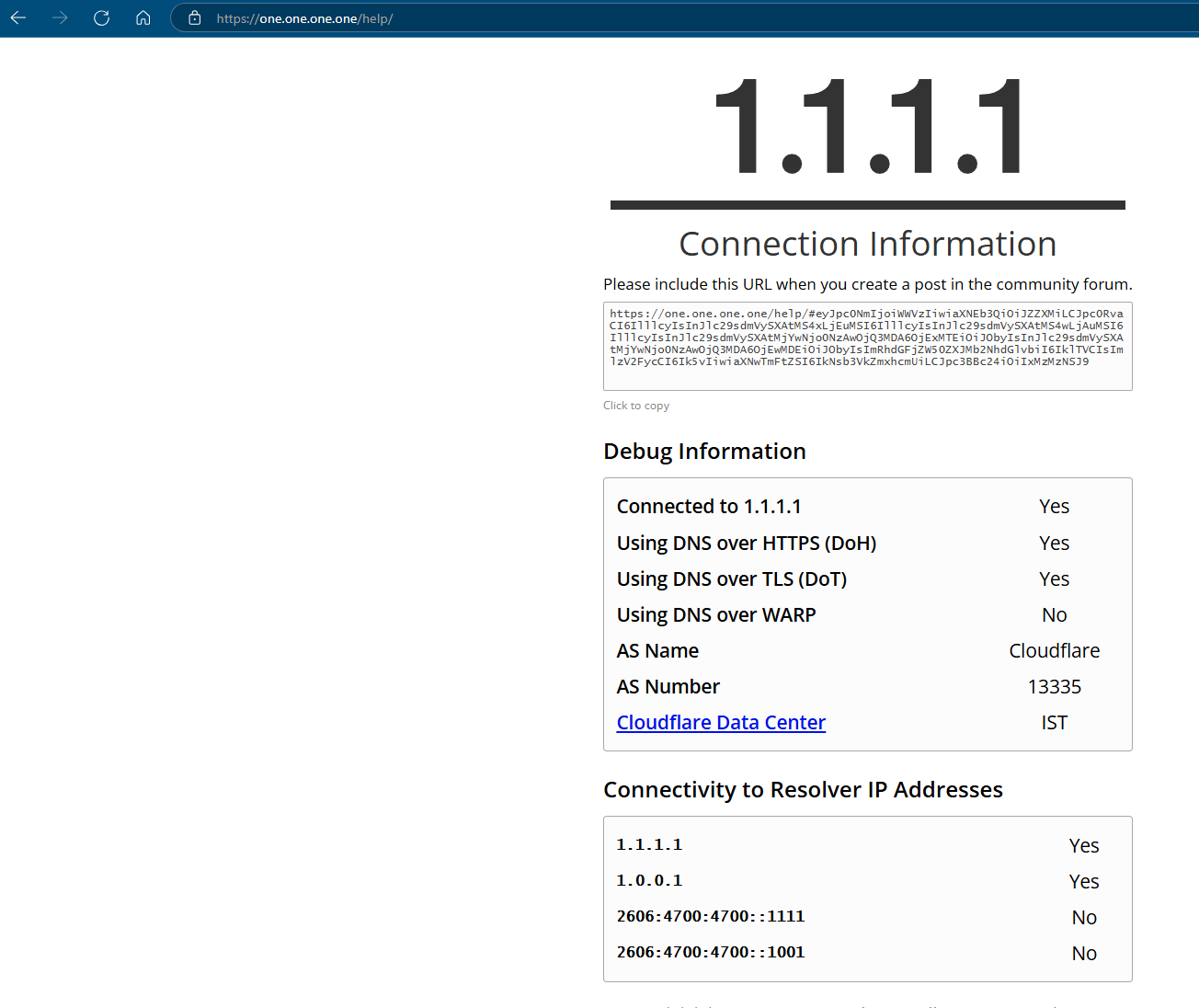Click 'Yes' next to resolver 1.0.0.1

[1084, 882]
